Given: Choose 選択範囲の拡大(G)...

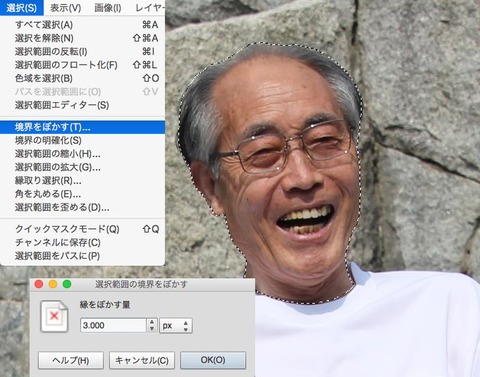Looking at the screenshot, I should coord(82,167).
